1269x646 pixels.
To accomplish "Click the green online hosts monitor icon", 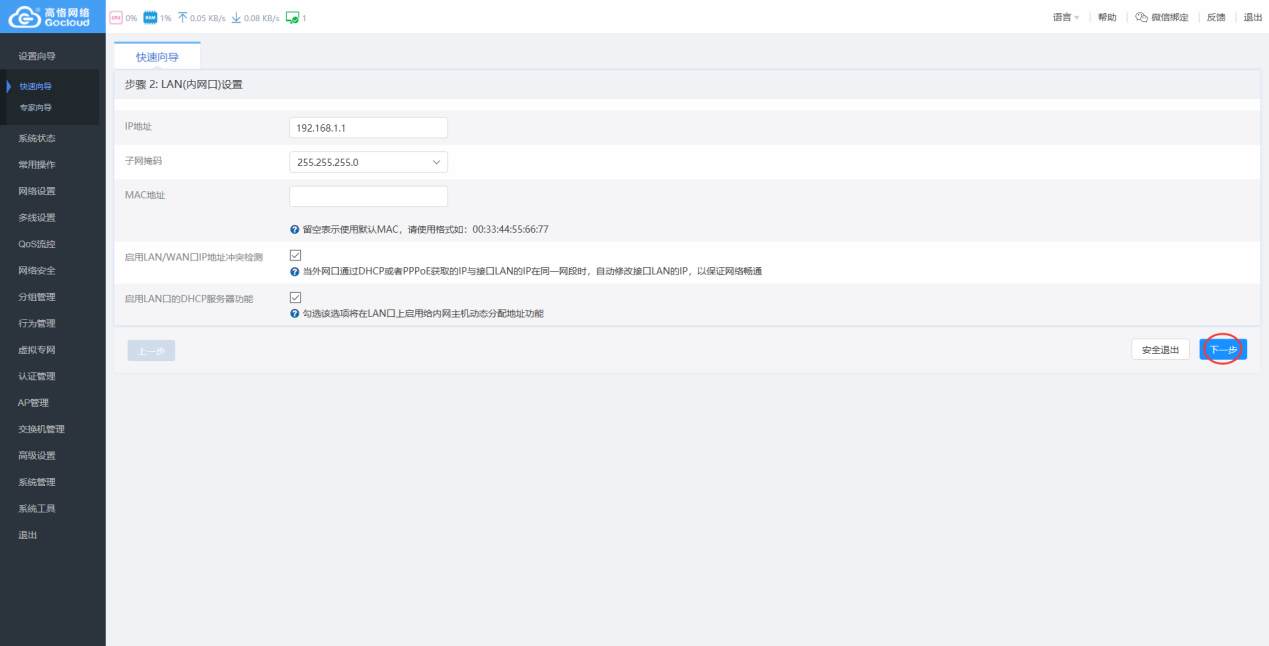I will click(292, 18).
